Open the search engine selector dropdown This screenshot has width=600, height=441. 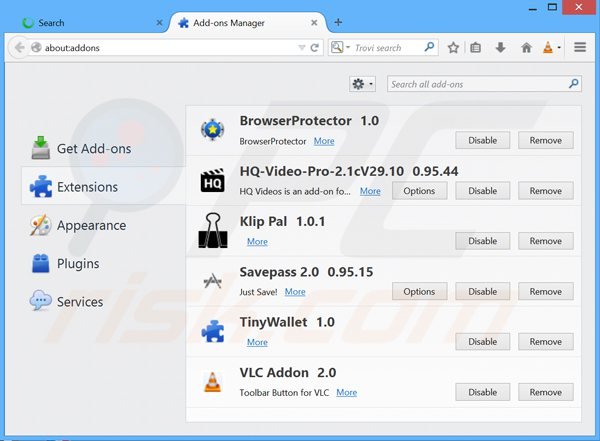[340, 47]
